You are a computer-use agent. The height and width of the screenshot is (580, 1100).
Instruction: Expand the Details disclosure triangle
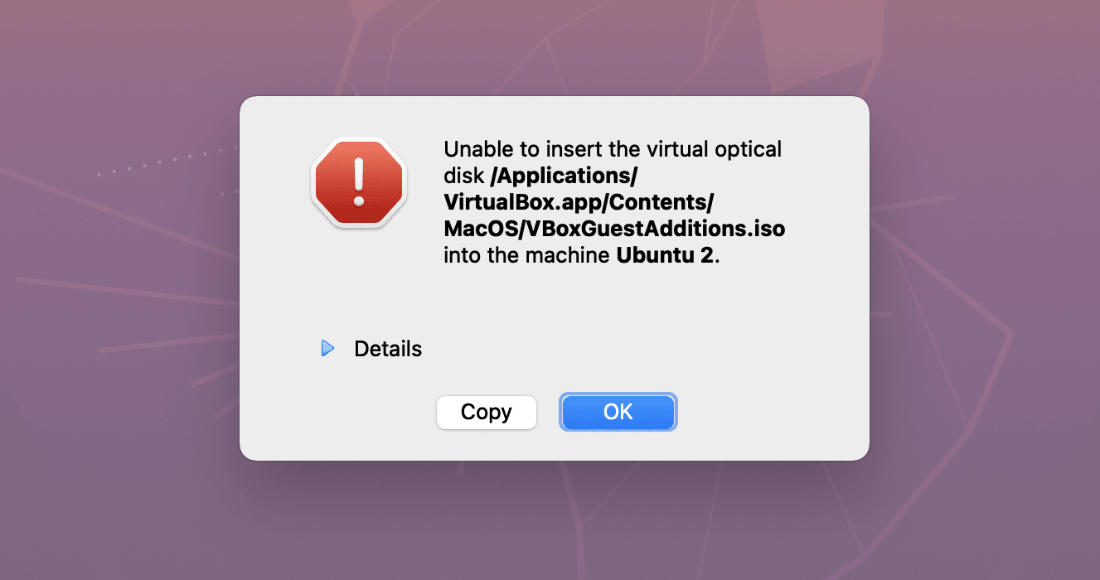327,349
